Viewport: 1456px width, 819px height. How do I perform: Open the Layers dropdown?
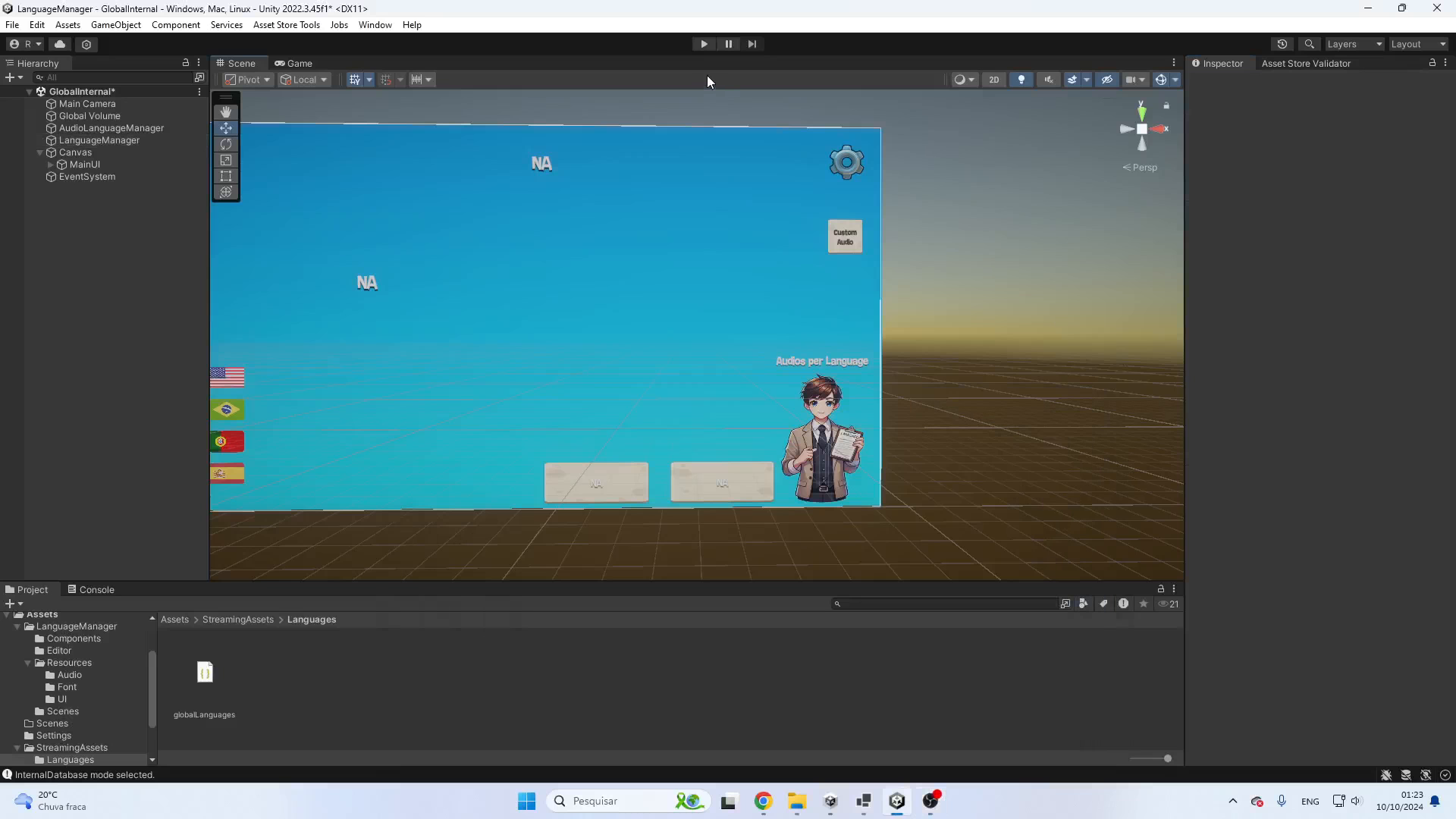pos(1354,44)
